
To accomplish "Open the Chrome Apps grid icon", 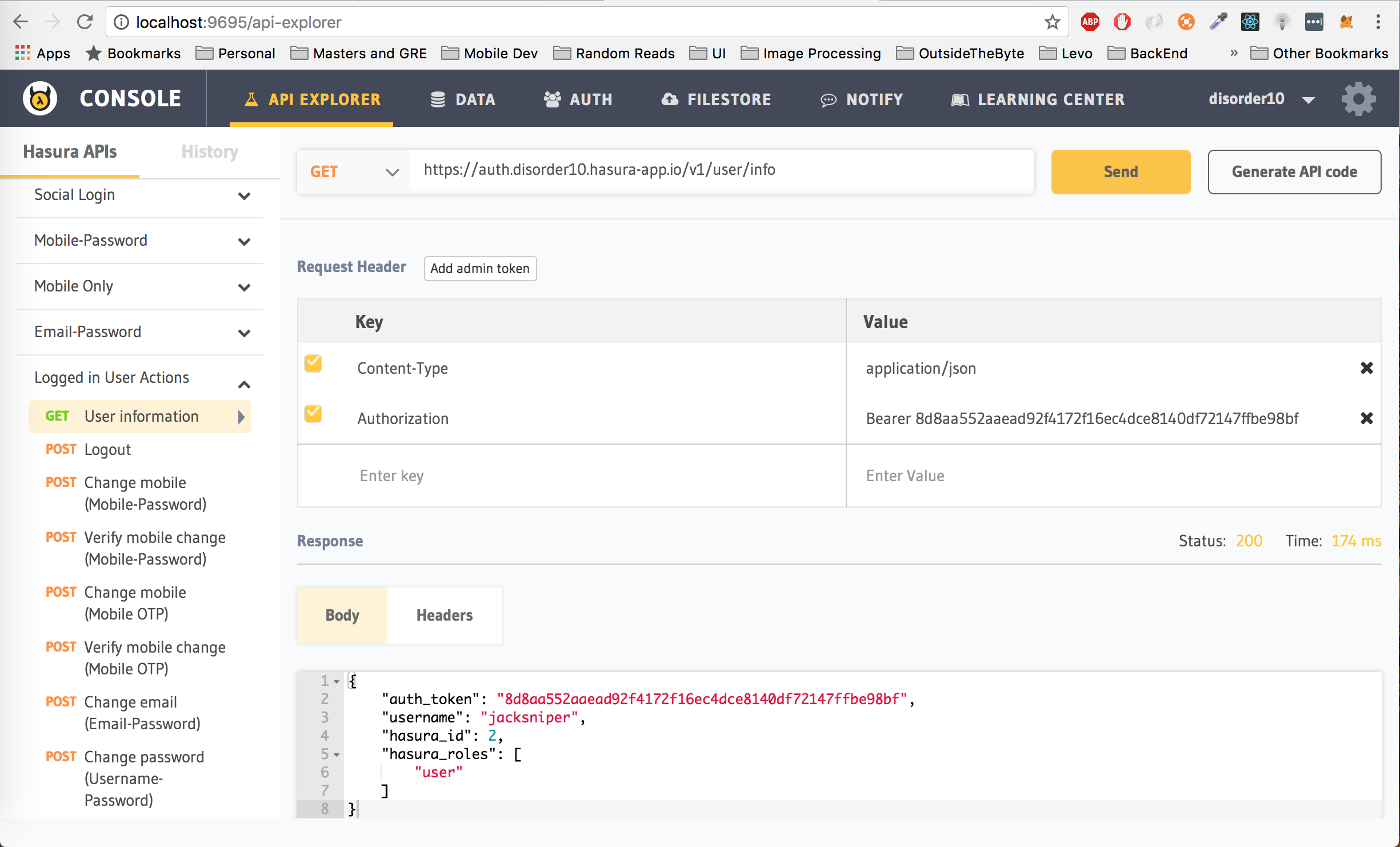I will 23,53.
